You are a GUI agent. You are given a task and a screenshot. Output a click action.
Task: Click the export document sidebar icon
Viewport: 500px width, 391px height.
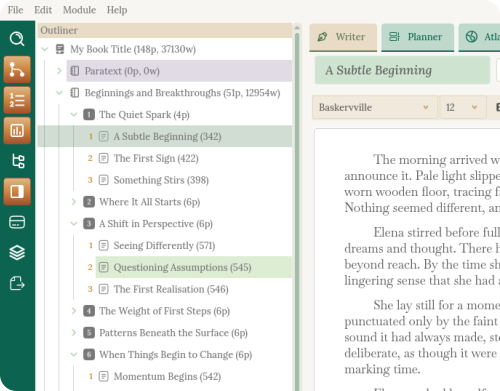[17, 283]
